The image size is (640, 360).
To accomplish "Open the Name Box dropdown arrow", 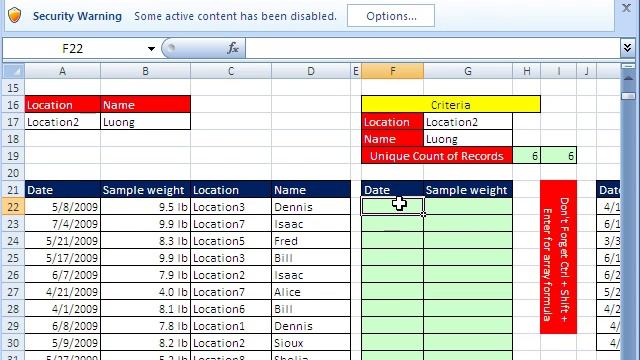I will pyautogui.click(x=151, y=49).
